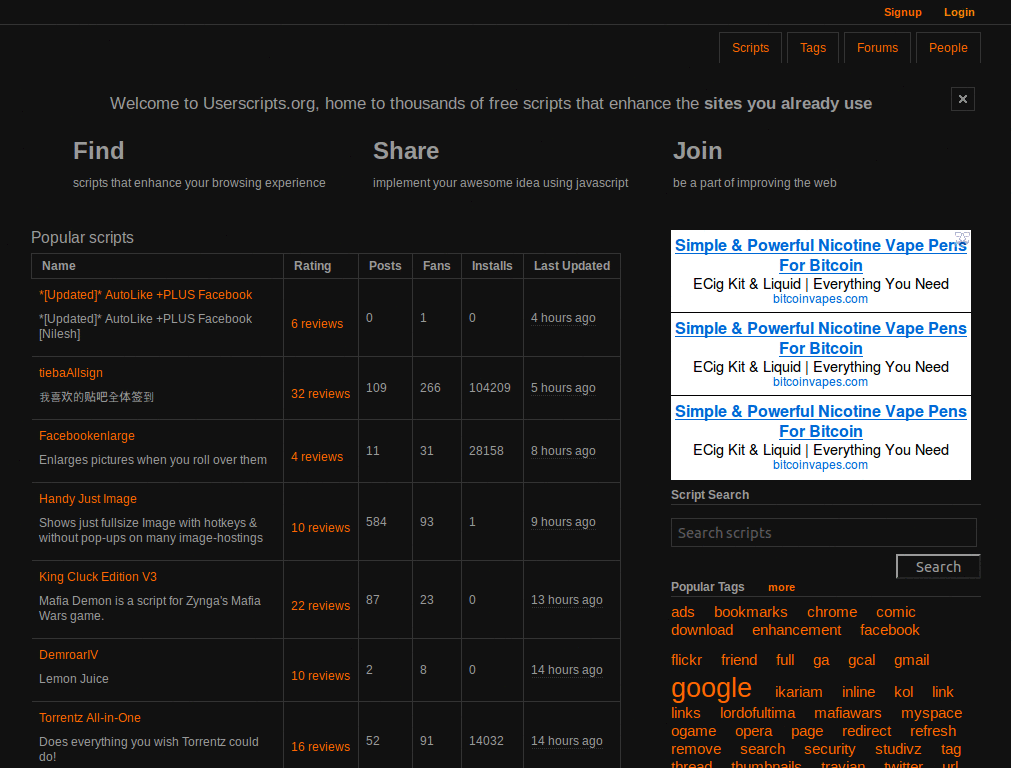The height and width of the screenshot is (768, 1024).
Task: Open the Tags tab
Action: tap(812, 47)
